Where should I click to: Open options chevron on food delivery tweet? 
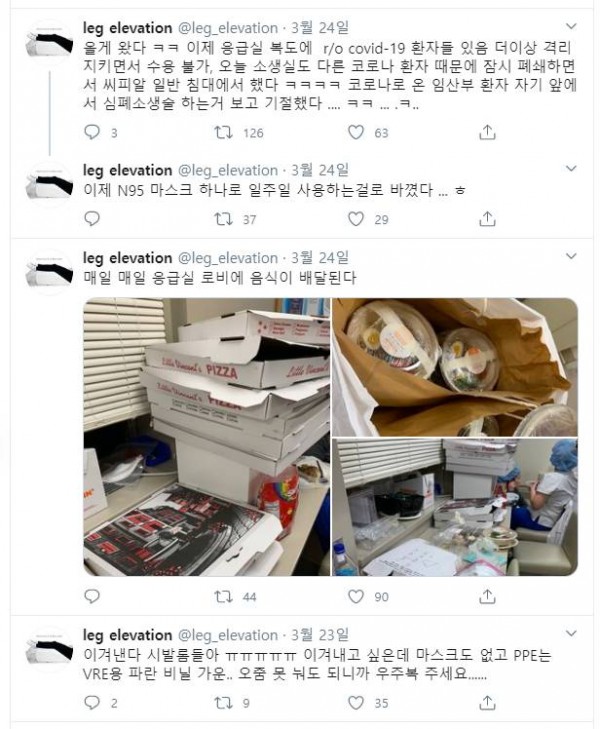click(x=571, y=256)
